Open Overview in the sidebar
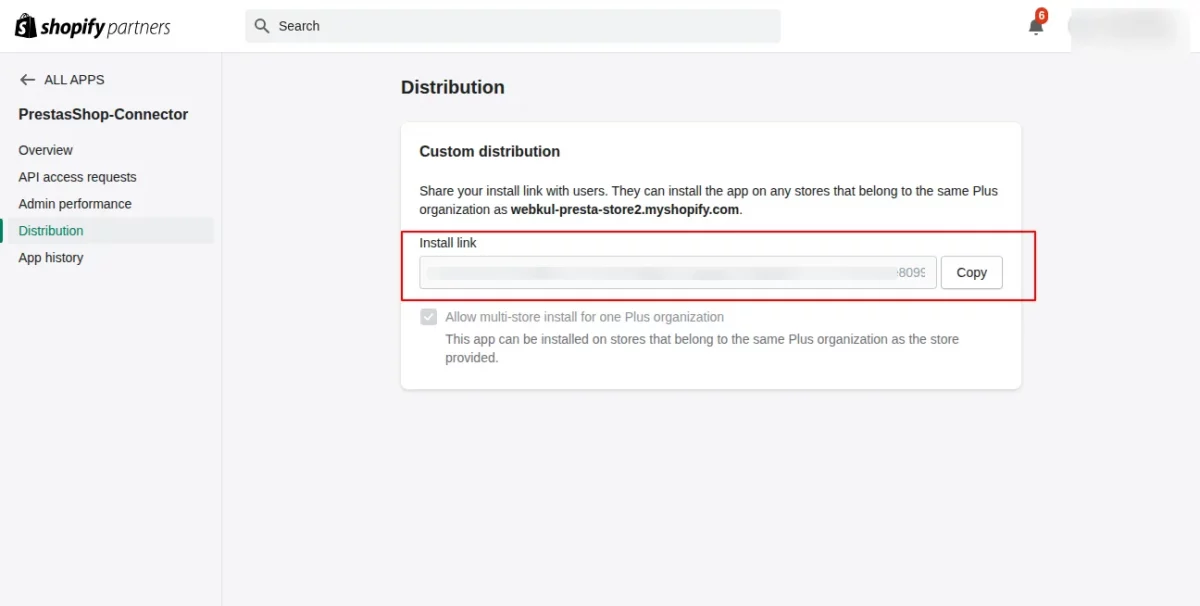The image size is (1200, 606). 46,150
